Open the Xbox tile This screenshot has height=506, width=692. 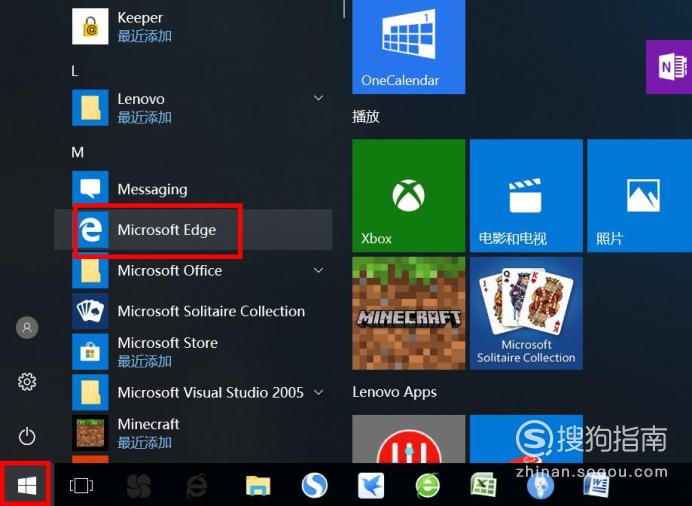408,195
